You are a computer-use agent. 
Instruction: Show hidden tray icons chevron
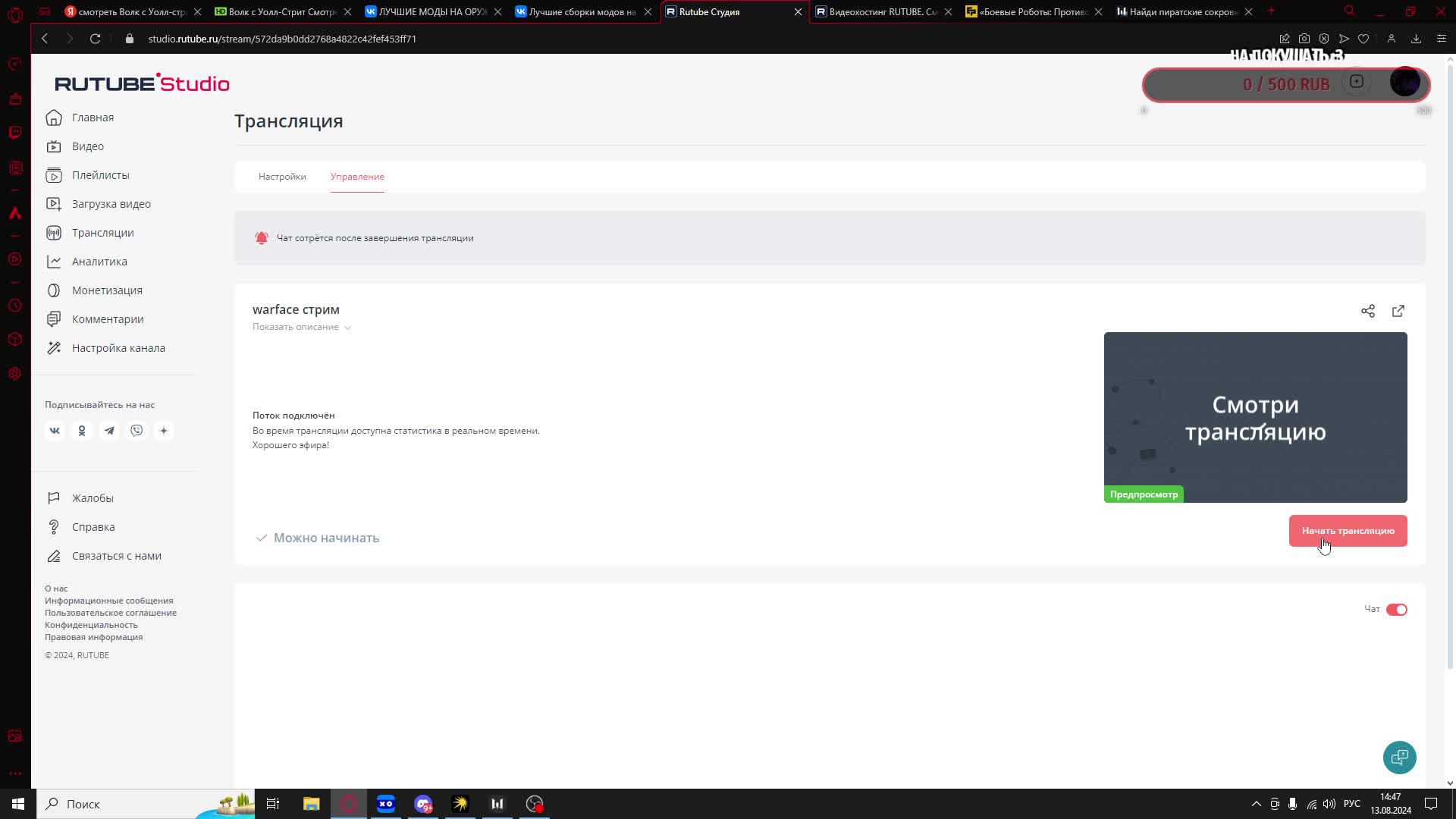[1256, 804]
